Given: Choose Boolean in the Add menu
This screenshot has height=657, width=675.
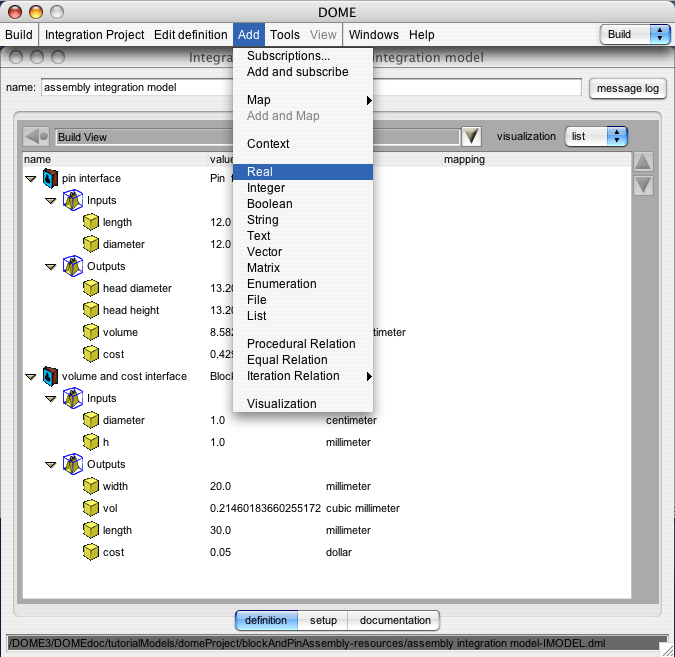Looking at the screenshot, I should 303,204.
